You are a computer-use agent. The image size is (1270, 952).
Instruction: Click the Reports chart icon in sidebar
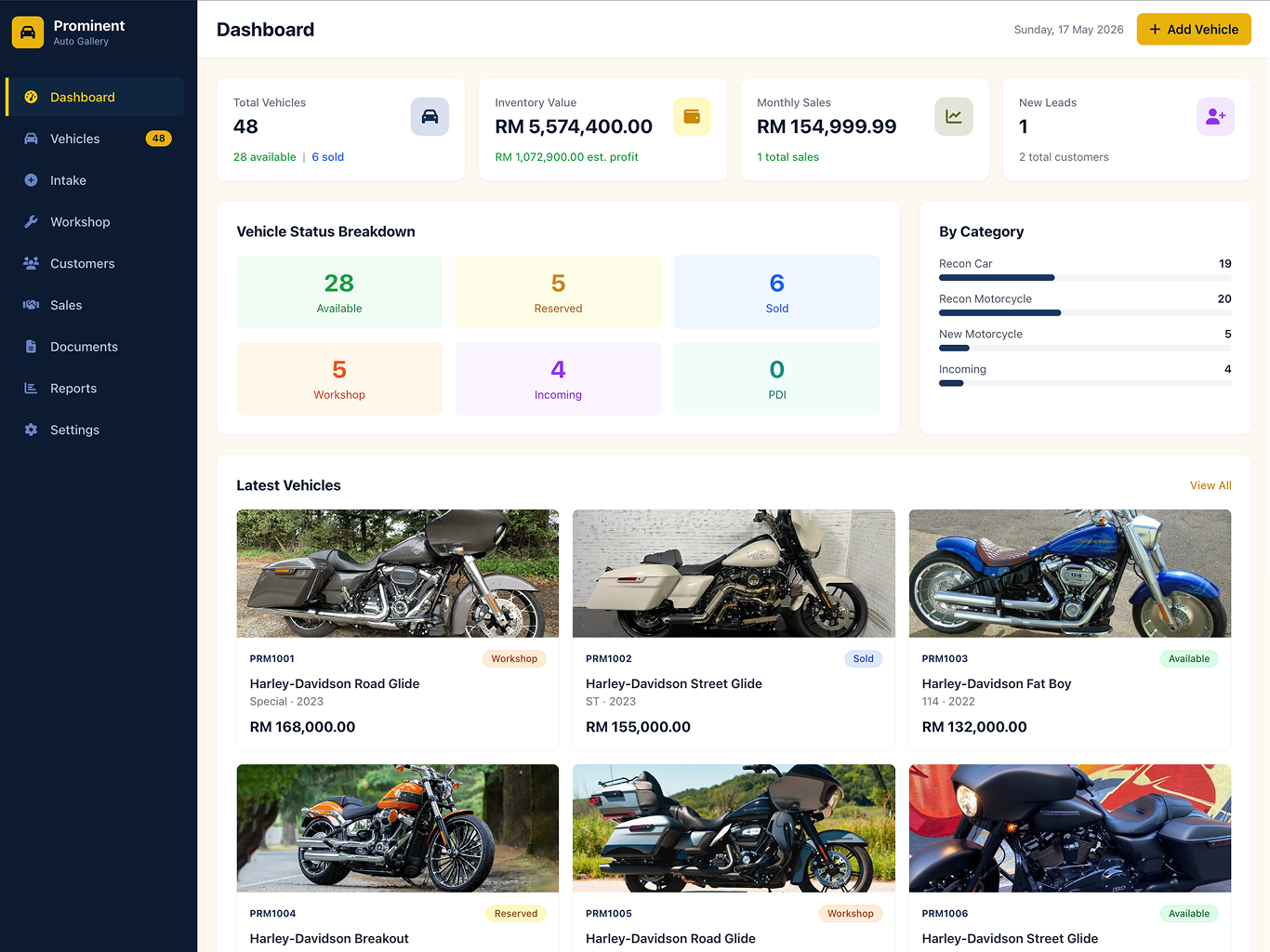31,389
